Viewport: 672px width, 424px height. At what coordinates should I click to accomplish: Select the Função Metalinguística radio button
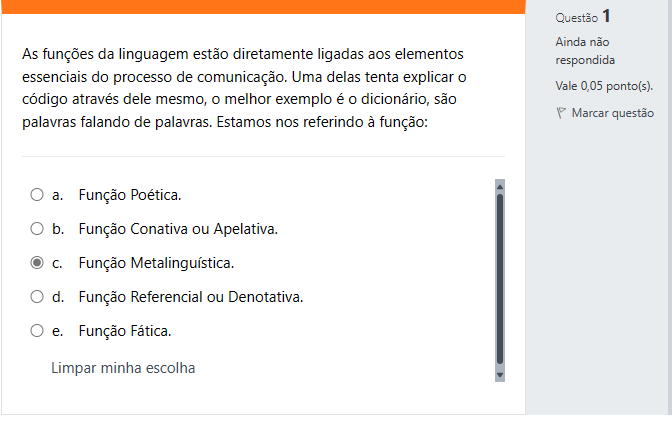(x=37, y=262)
